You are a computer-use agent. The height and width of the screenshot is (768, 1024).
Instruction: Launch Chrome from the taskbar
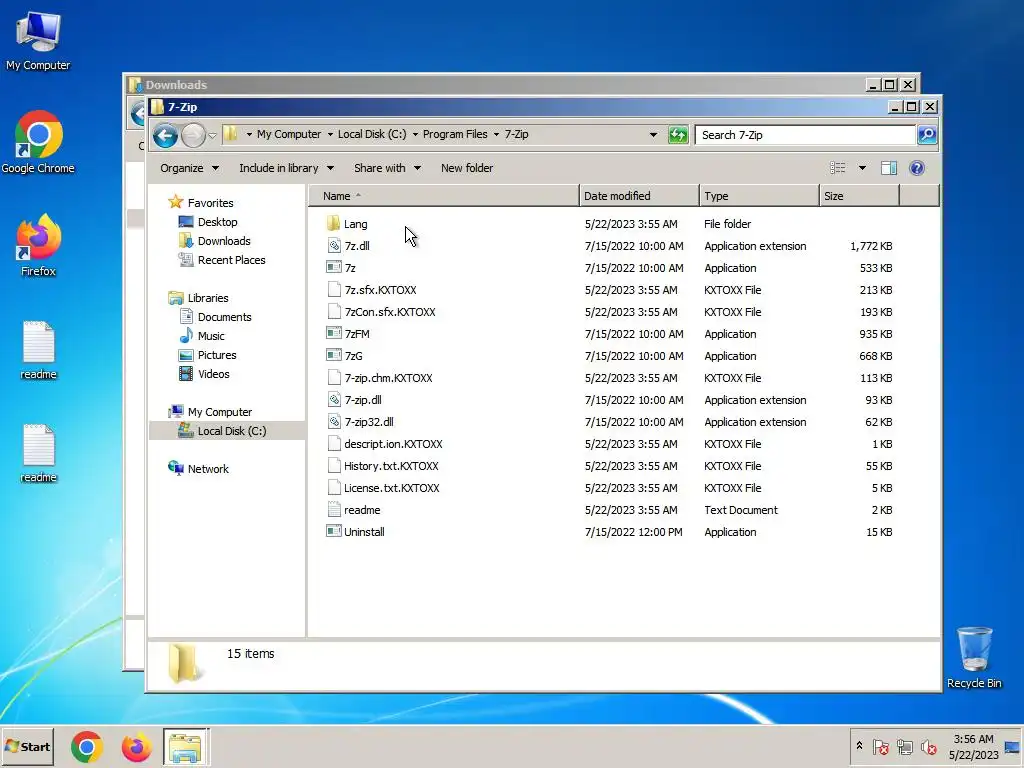tap(87, 747)
